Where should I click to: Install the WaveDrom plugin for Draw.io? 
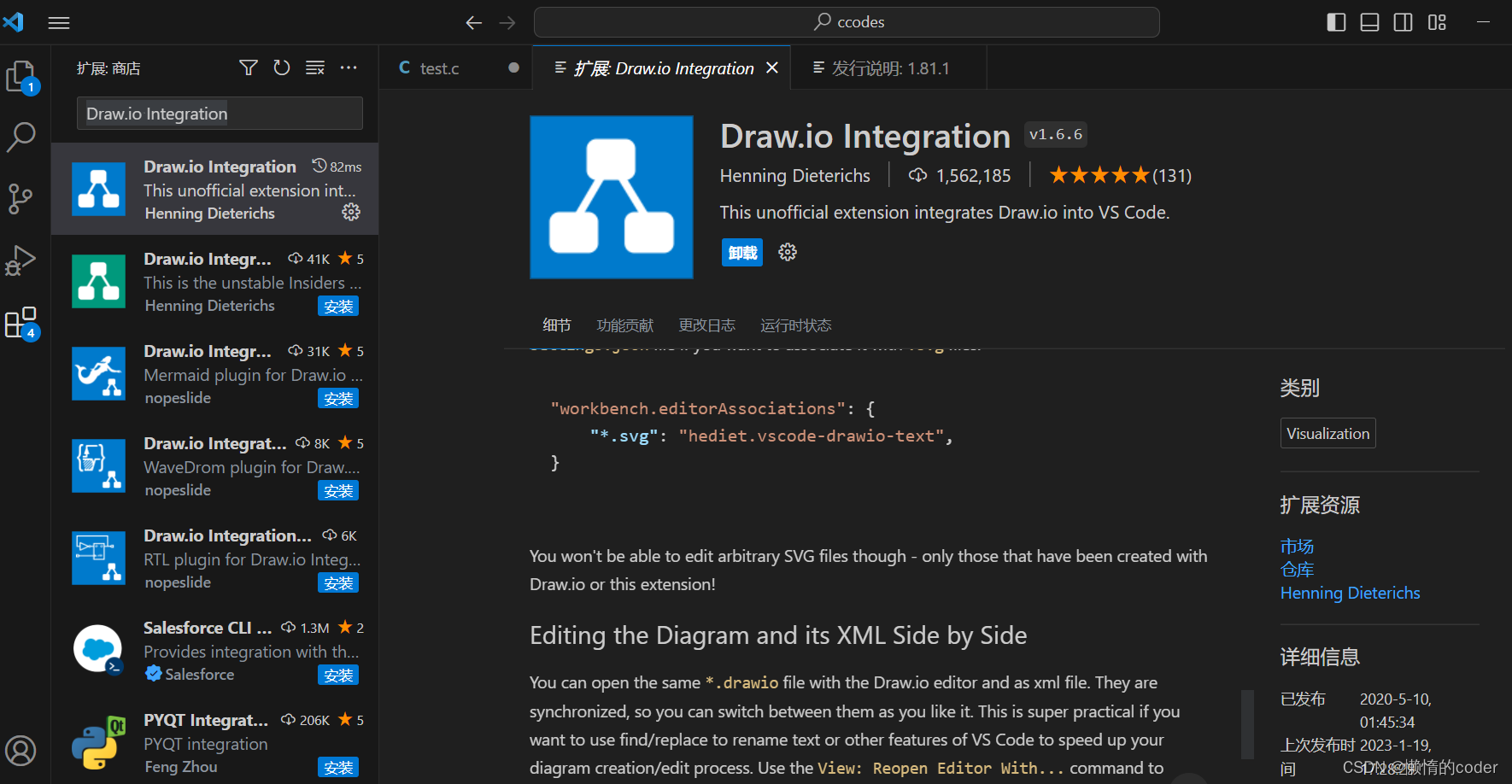coord(338,490)
